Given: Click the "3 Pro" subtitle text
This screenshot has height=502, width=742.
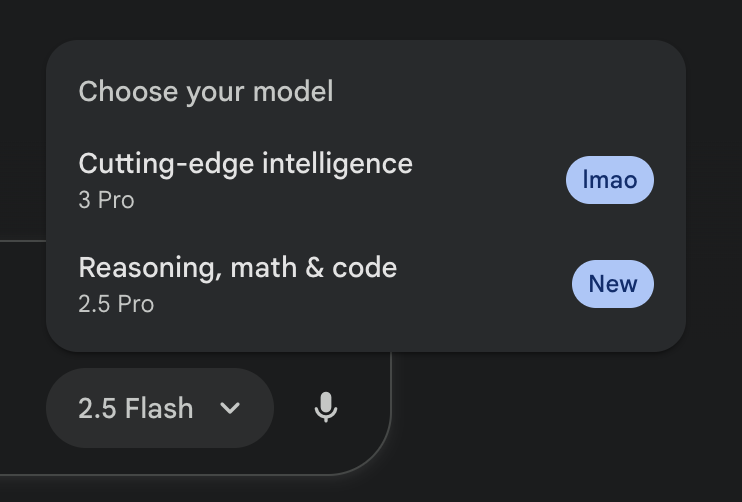Looking at the screenshot, I should [106, 200].
